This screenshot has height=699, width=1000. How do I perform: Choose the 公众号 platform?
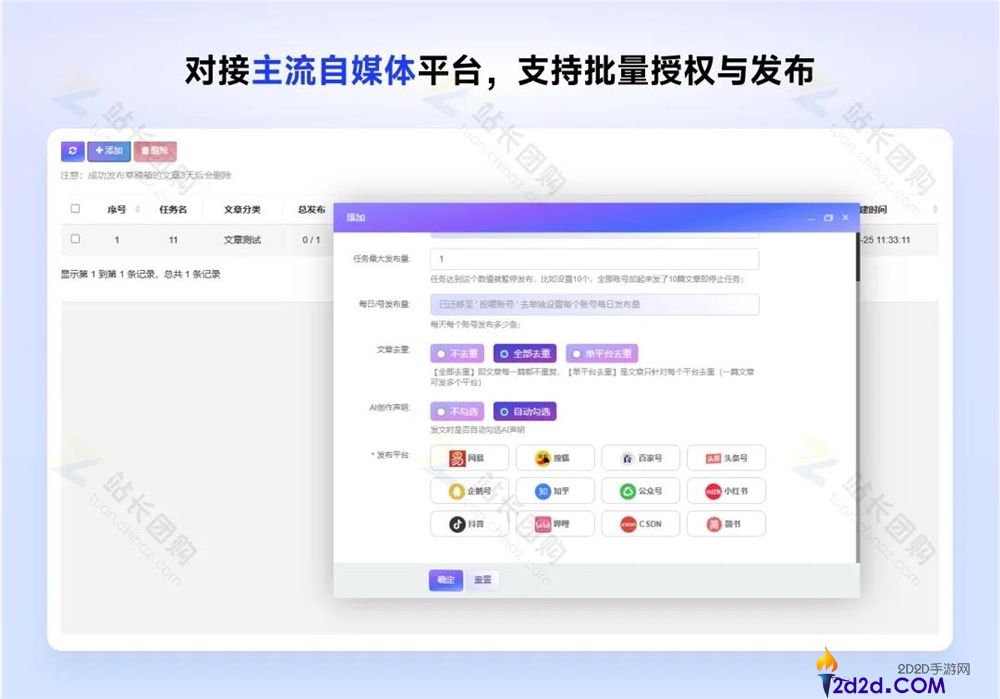640,491
